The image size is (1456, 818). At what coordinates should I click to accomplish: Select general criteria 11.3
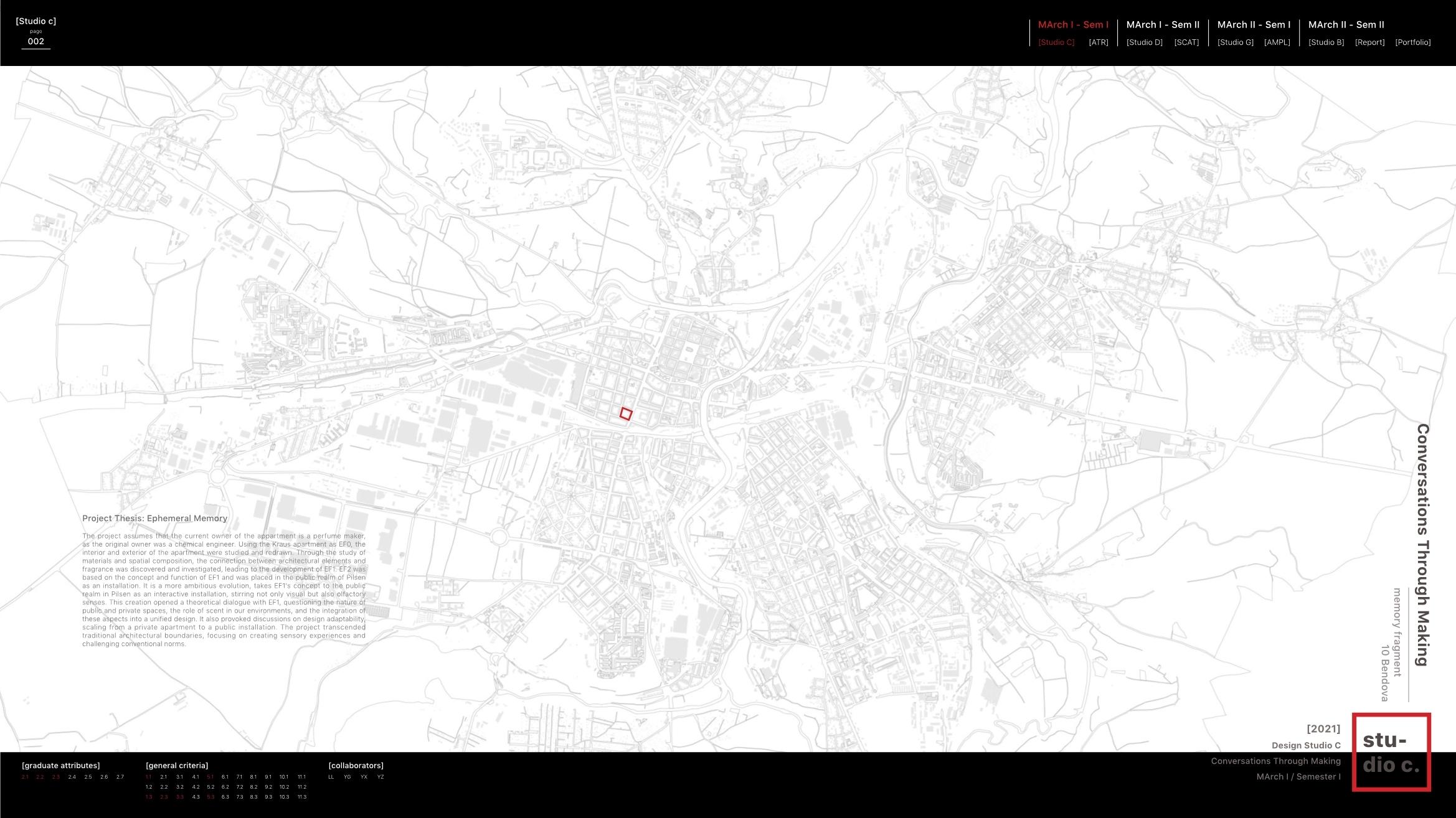pyautogui.click(x=302, y=797)
